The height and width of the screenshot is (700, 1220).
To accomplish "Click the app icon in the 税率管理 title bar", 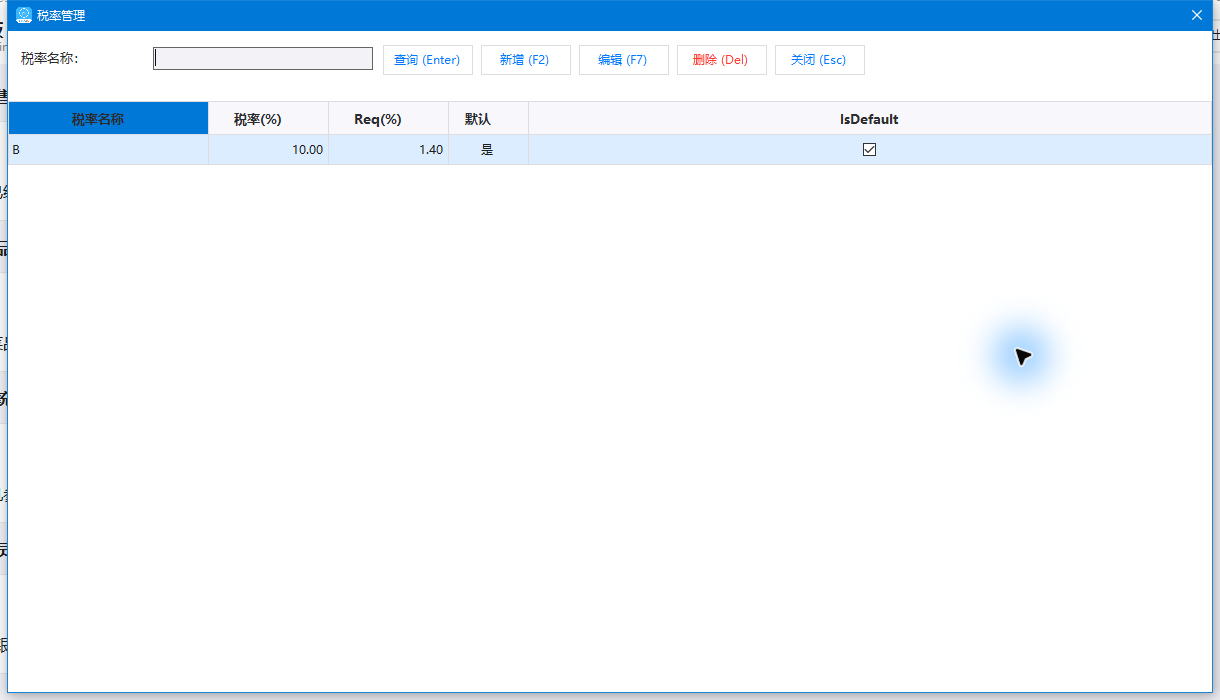I will point(24,15).
